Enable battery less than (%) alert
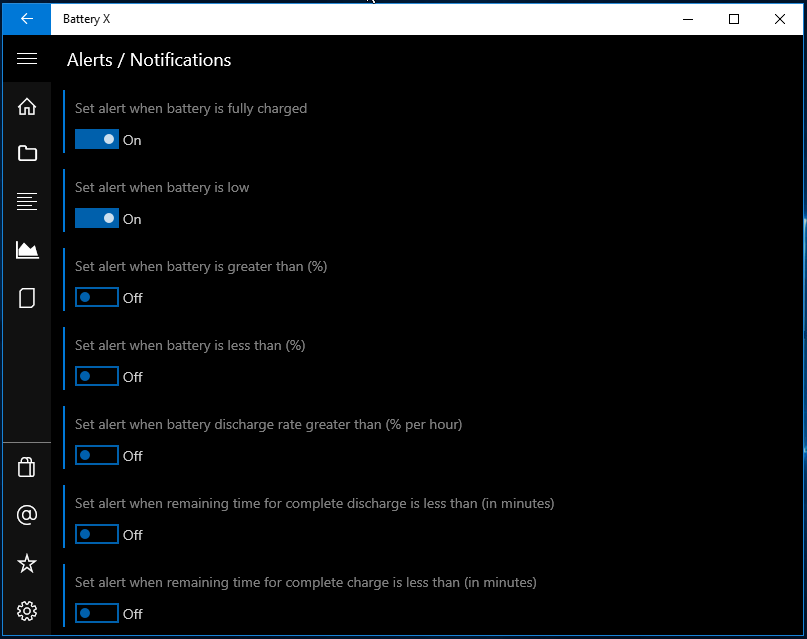Image resolution: width=807 pixels, height=639 pixels. (97, 377)
